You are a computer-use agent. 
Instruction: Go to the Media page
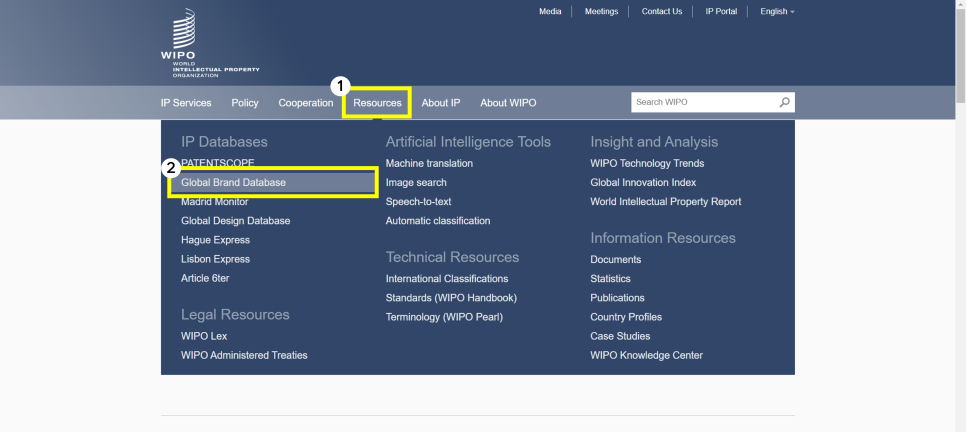click(x=550, y=11)
